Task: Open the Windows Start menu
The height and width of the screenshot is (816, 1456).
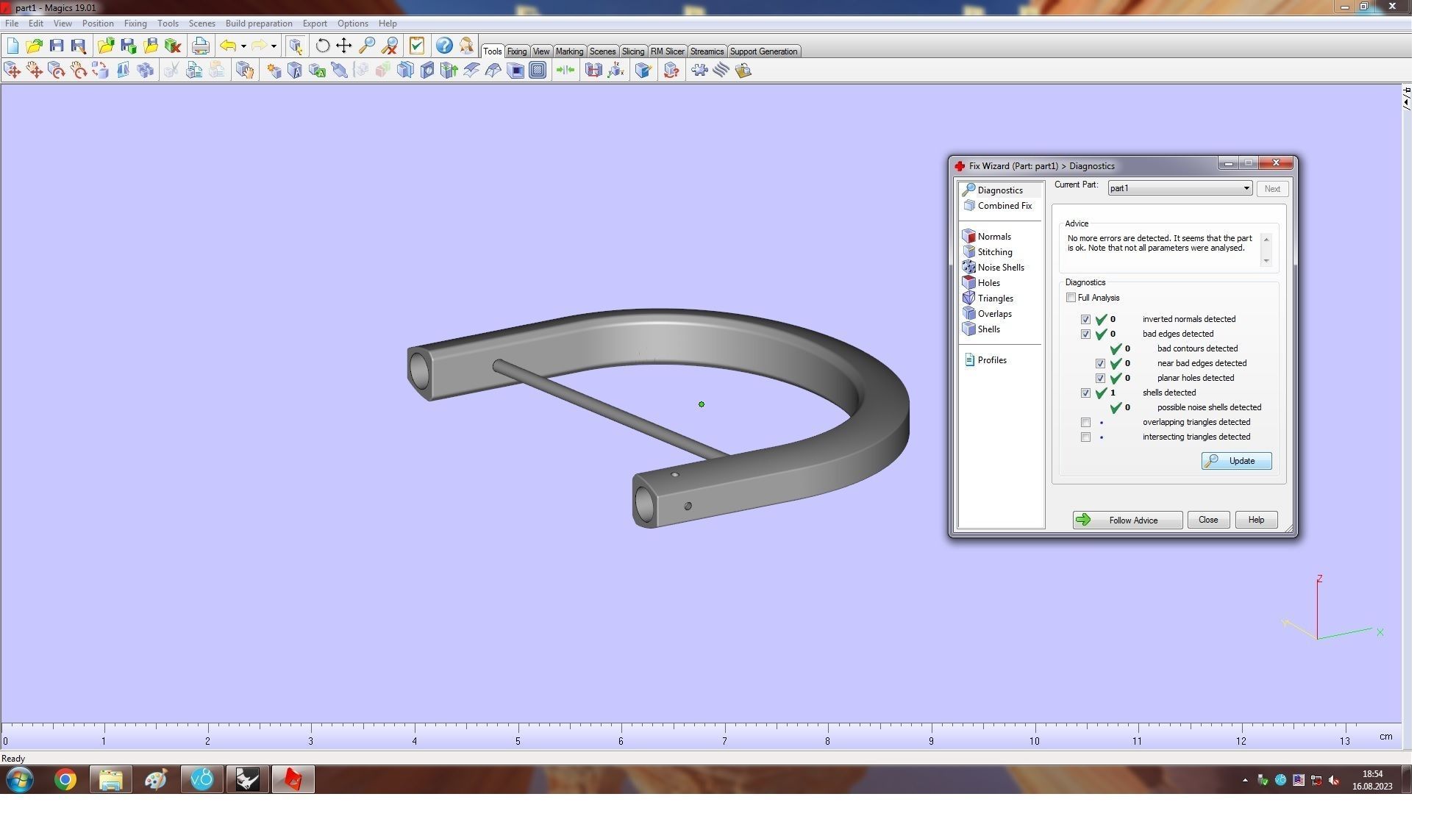Action: pos(20,779)
